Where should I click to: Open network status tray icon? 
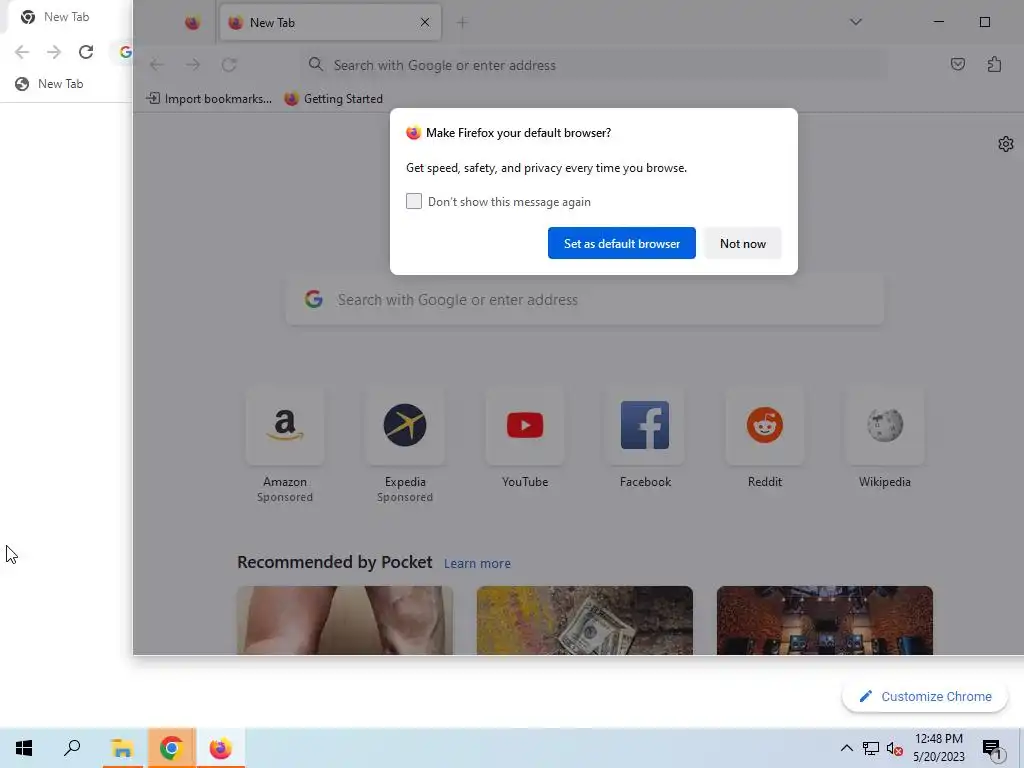click(871, 748)
